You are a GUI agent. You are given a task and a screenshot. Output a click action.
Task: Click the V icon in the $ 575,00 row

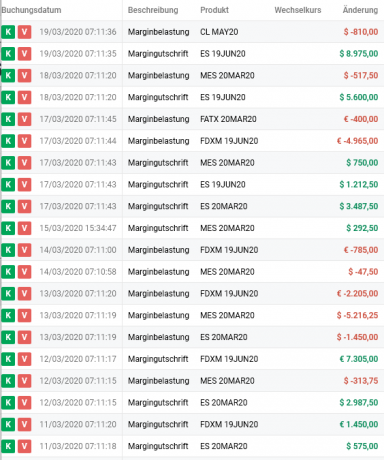click(x=24, y=446)
